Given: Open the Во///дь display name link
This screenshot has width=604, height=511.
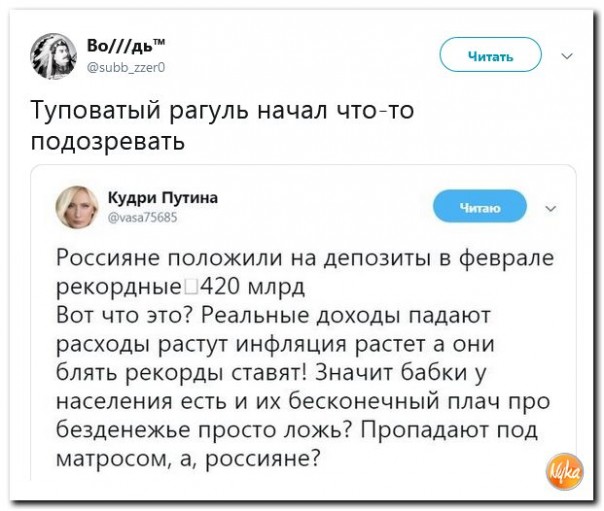Looking at the screenshot, I should [126, 46].
